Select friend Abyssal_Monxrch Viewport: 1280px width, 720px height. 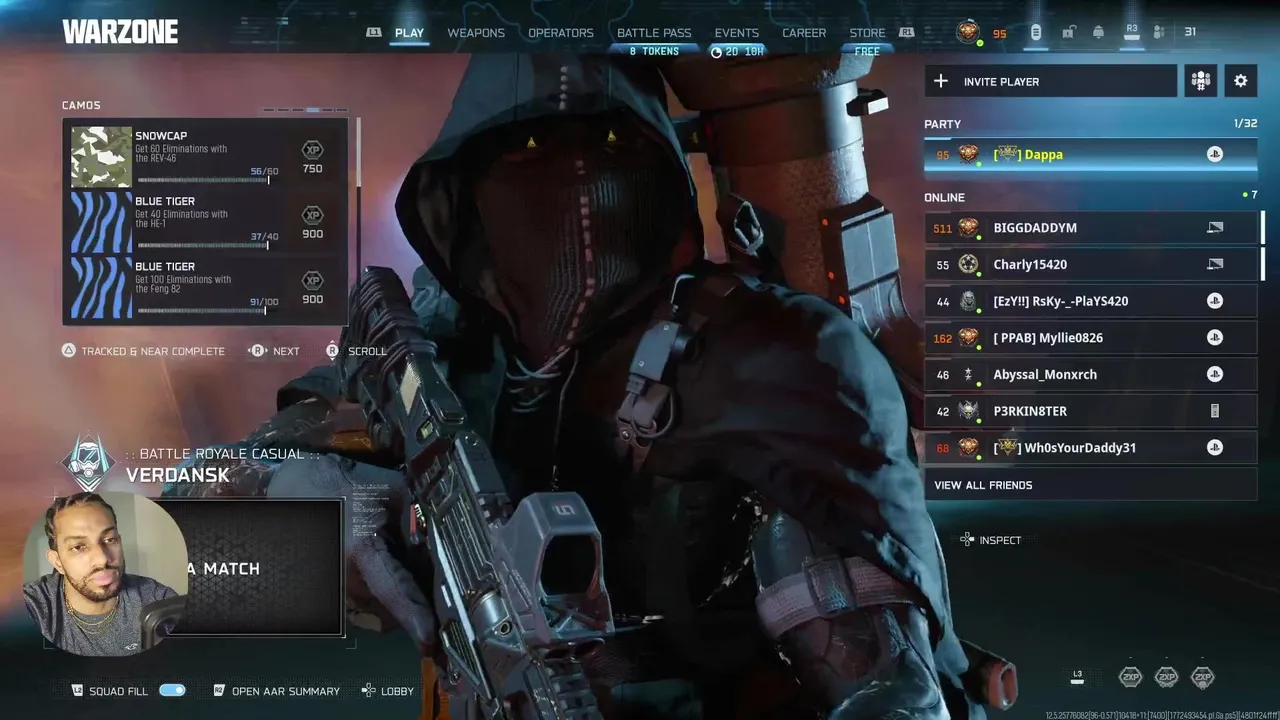point(1090,375)
